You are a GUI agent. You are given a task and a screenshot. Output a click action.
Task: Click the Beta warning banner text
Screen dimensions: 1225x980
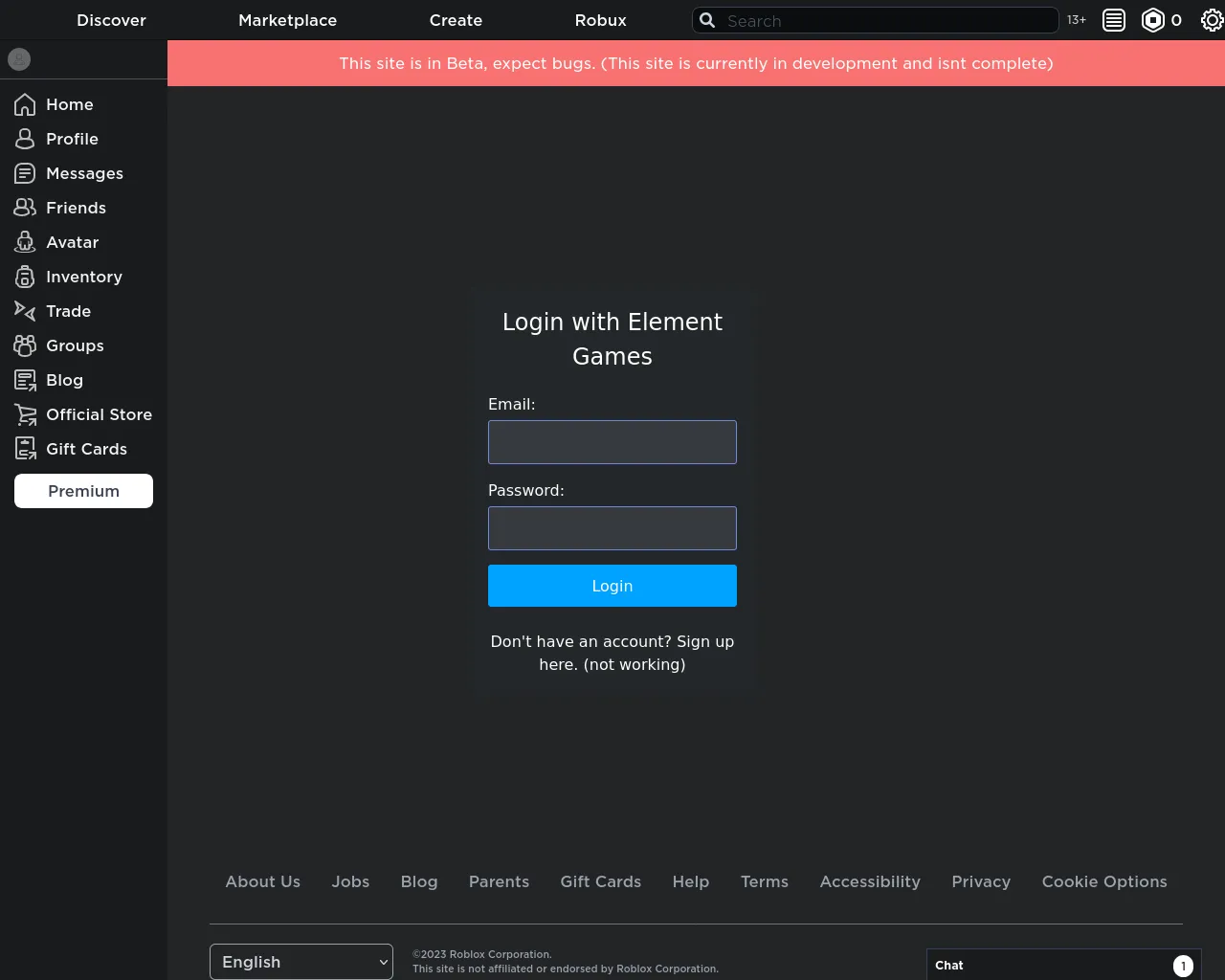[x=696, y=63]
